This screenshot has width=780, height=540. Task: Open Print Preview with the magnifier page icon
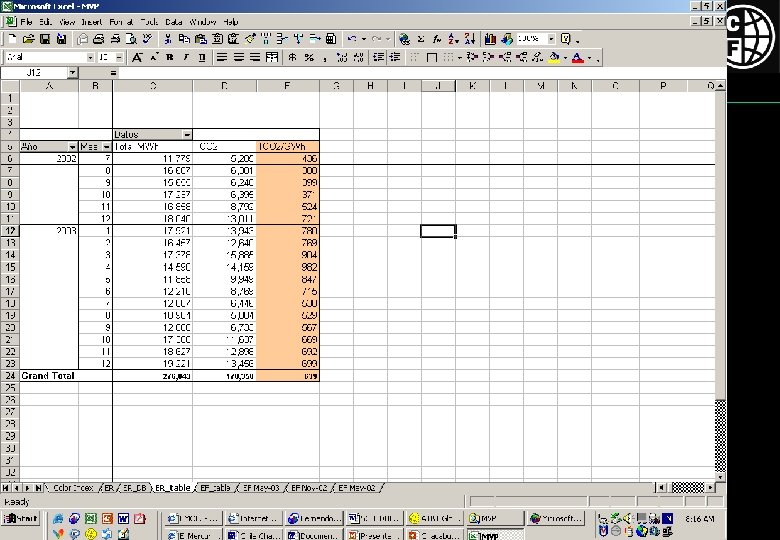pos(131,39)
